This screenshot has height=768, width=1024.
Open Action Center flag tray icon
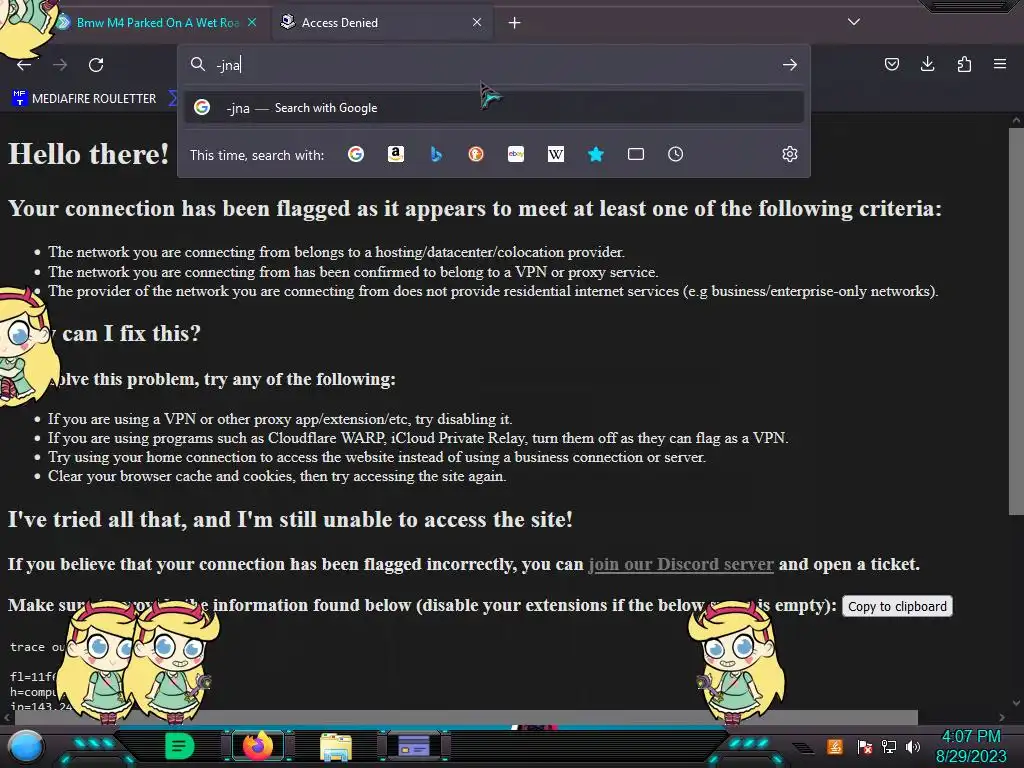(865, 746)
